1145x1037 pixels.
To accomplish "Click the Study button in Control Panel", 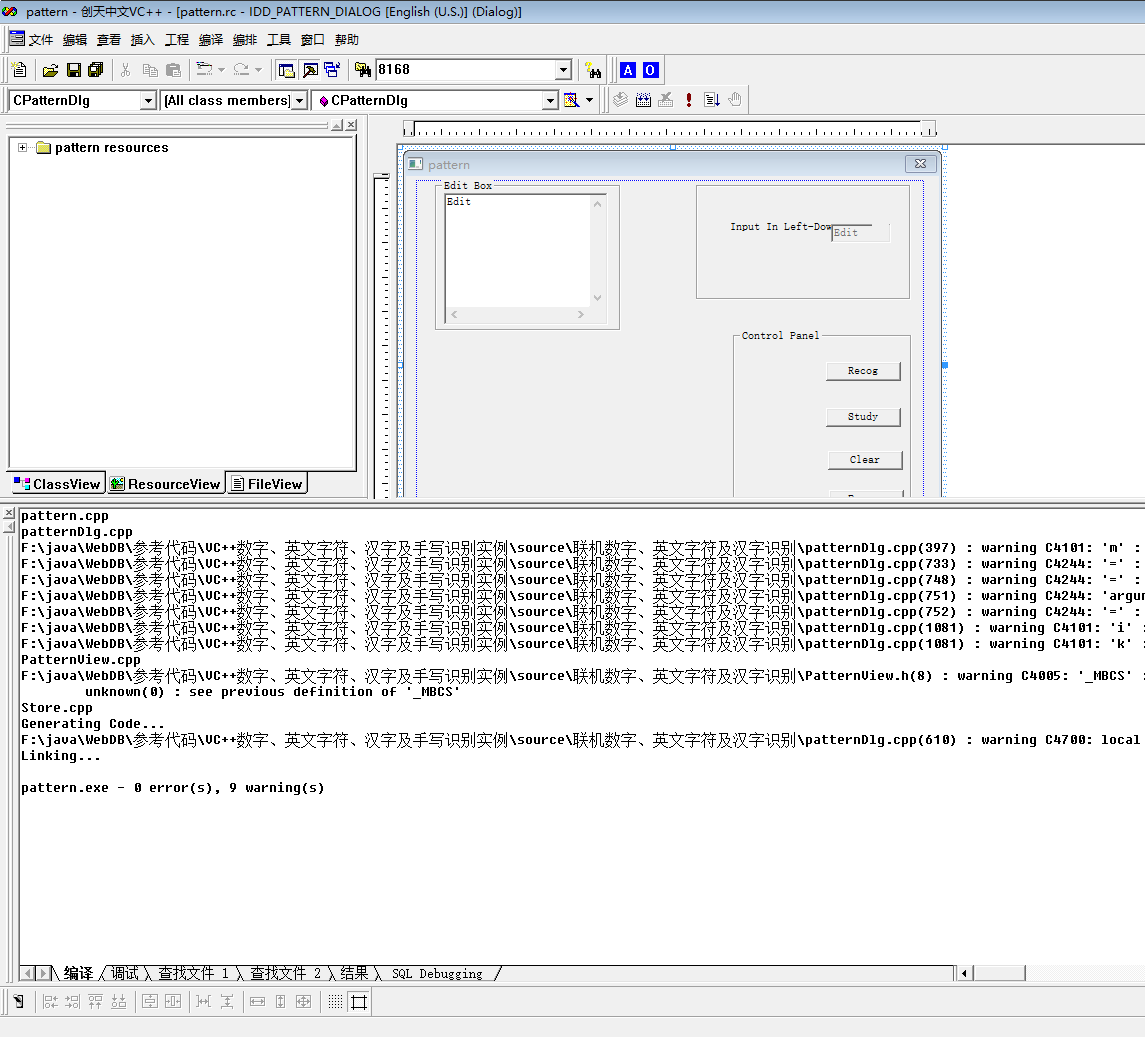I will coord(863,417).
